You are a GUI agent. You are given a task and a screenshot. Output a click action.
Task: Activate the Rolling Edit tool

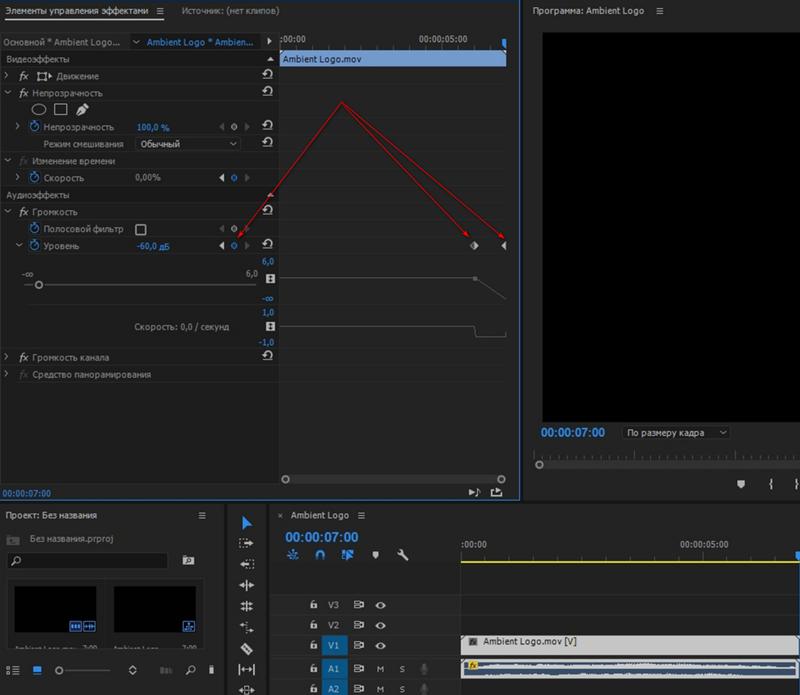246,606
